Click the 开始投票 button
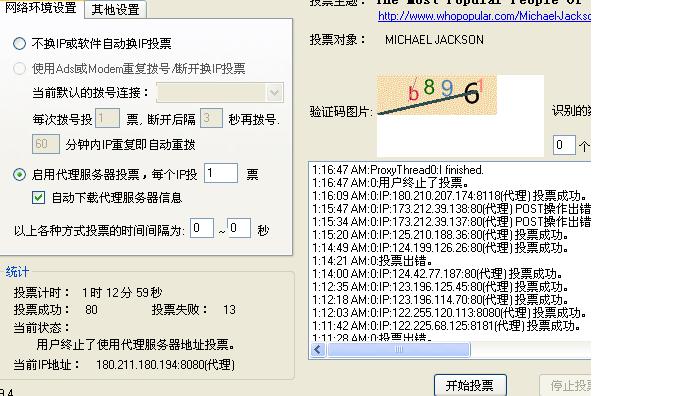683x396 pixels. click(x=470, y=385)
